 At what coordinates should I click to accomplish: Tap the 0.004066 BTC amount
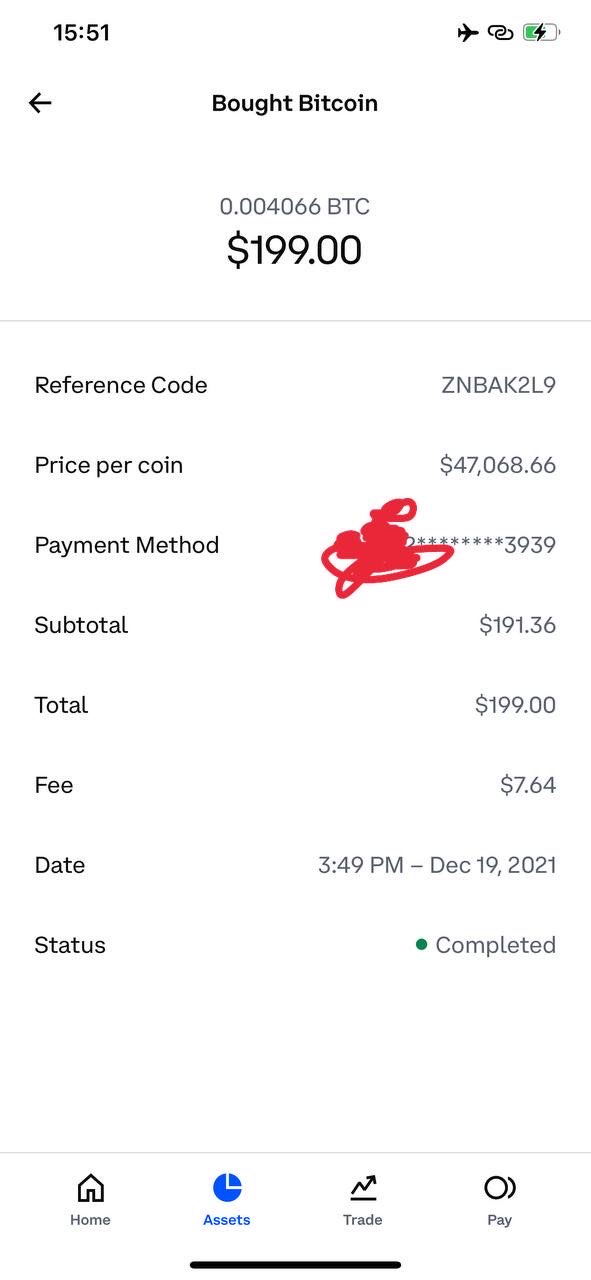pos(295,207)
